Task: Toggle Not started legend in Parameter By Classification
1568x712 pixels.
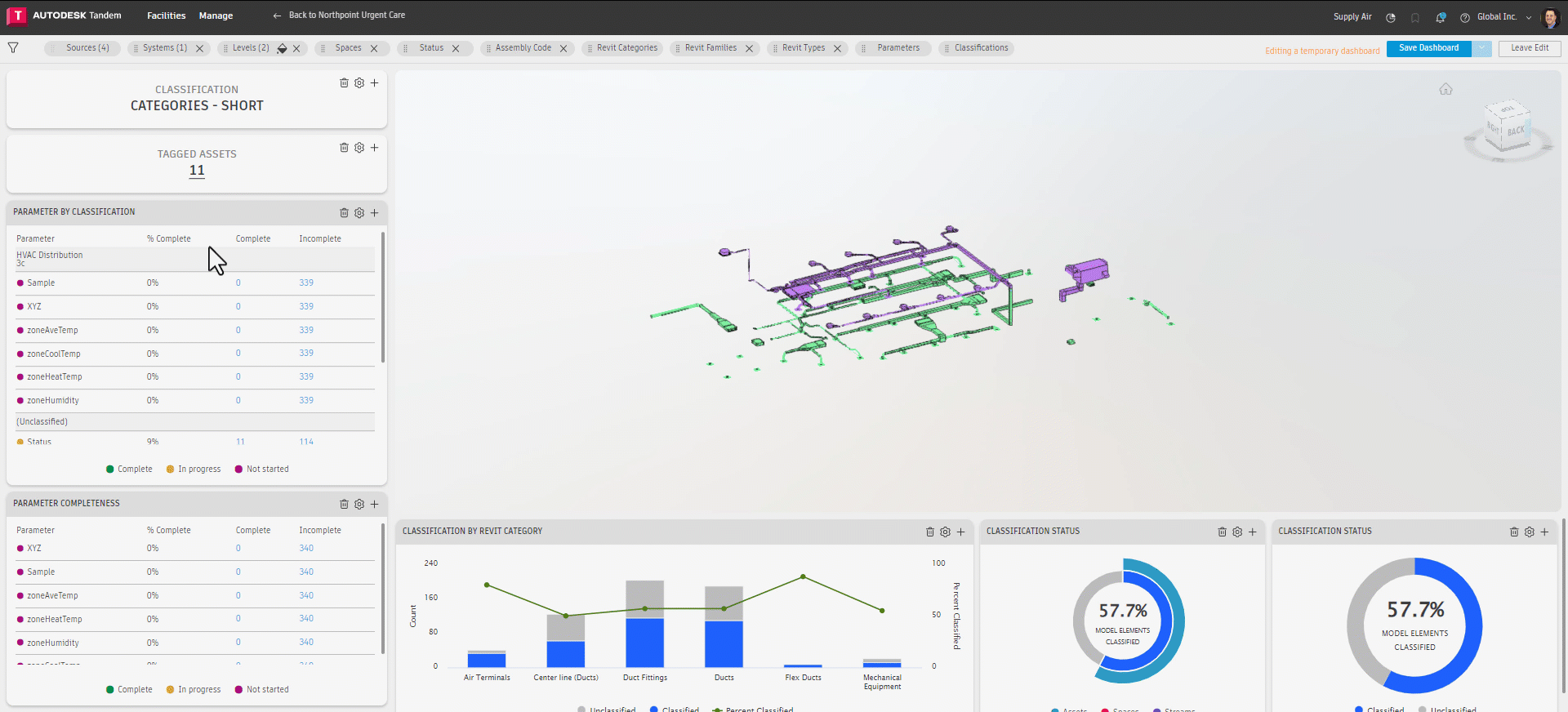Action: click(261, 469)
